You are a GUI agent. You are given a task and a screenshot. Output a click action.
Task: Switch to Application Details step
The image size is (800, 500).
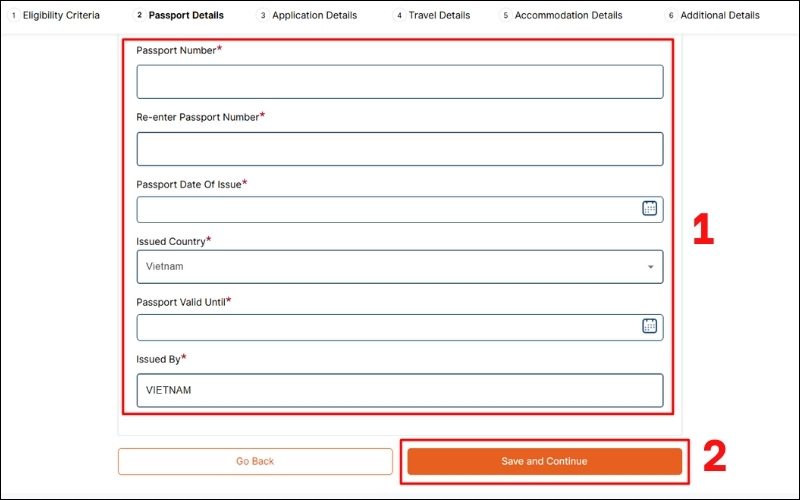pyautogui.click(x=314, y=15)
